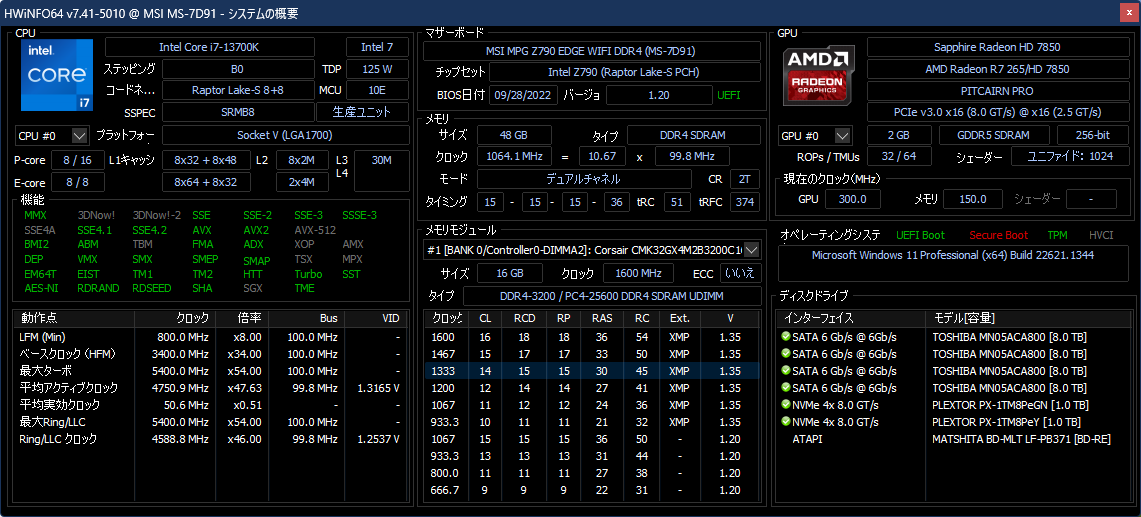Click the AES-NI feature label
Screen dimensions: 1141x517
[41, 288]
